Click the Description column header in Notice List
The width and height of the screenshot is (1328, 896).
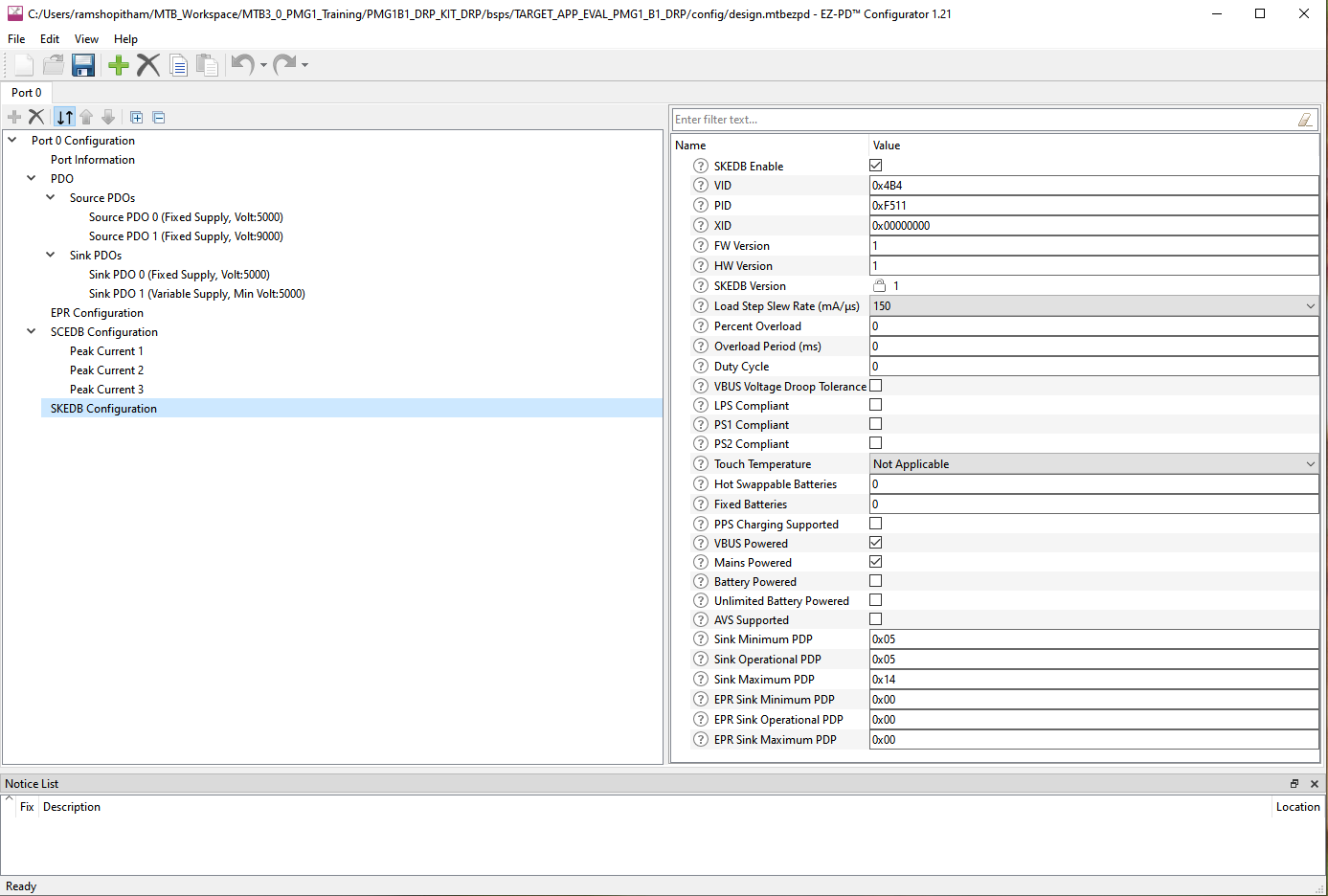pos(72,807)
